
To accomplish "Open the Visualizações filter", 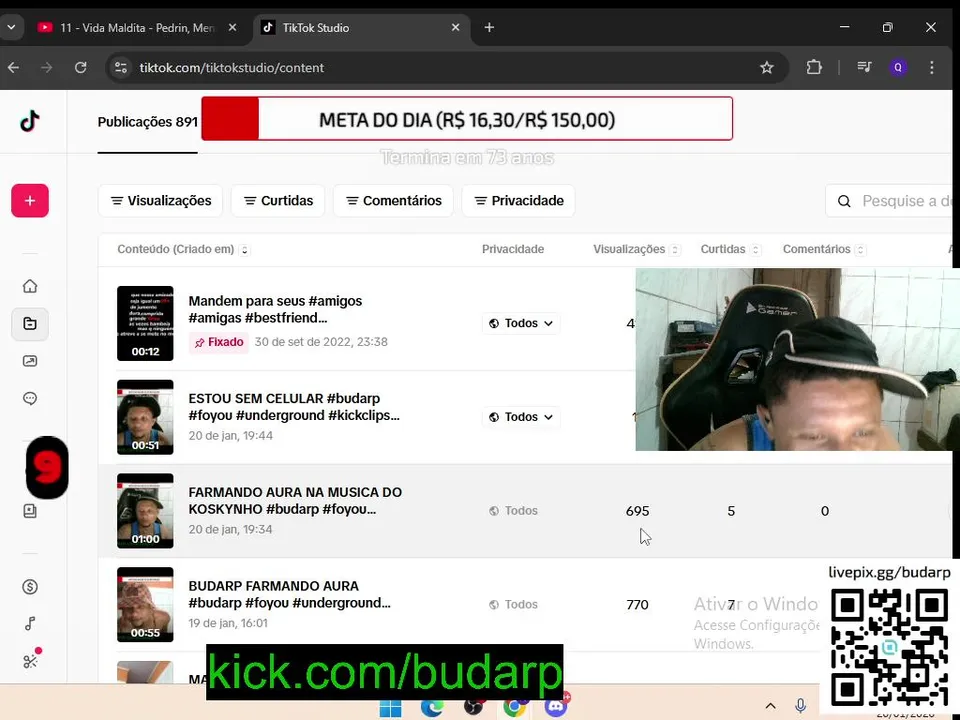I will [x=160, y=201].
